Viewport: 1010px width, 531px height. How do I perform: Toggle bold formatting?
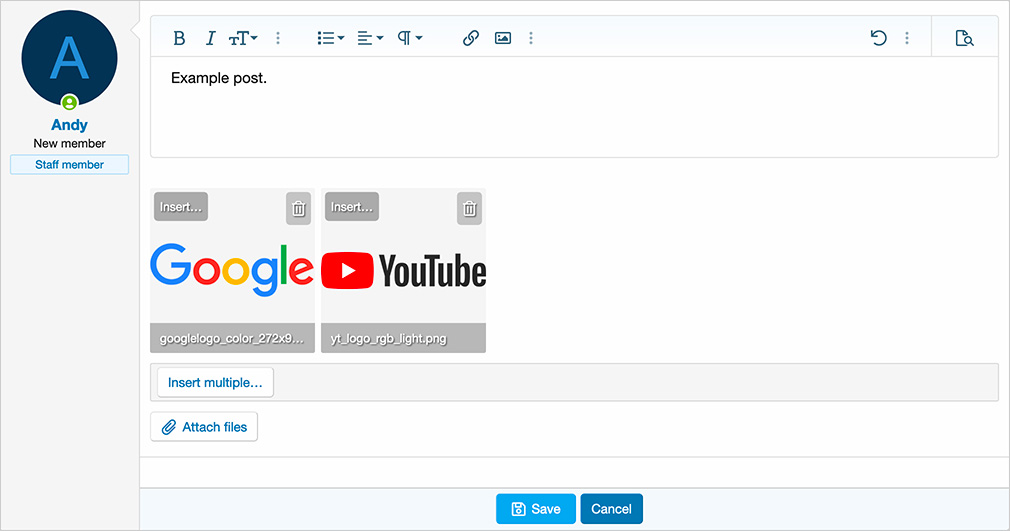coord(179,39)
